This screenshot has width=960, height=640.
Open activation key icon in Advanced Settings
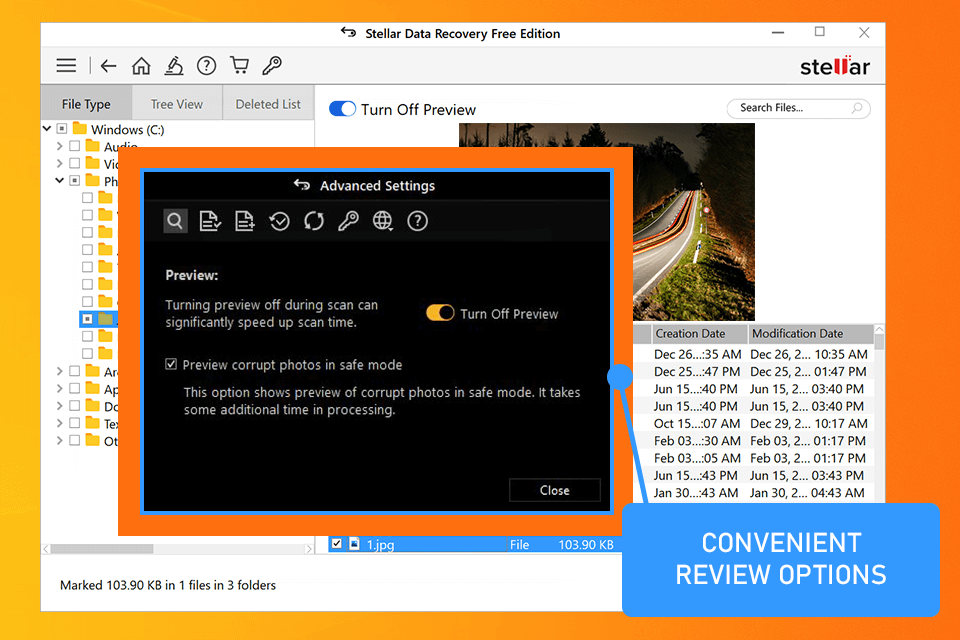click(x=348, y=220)
